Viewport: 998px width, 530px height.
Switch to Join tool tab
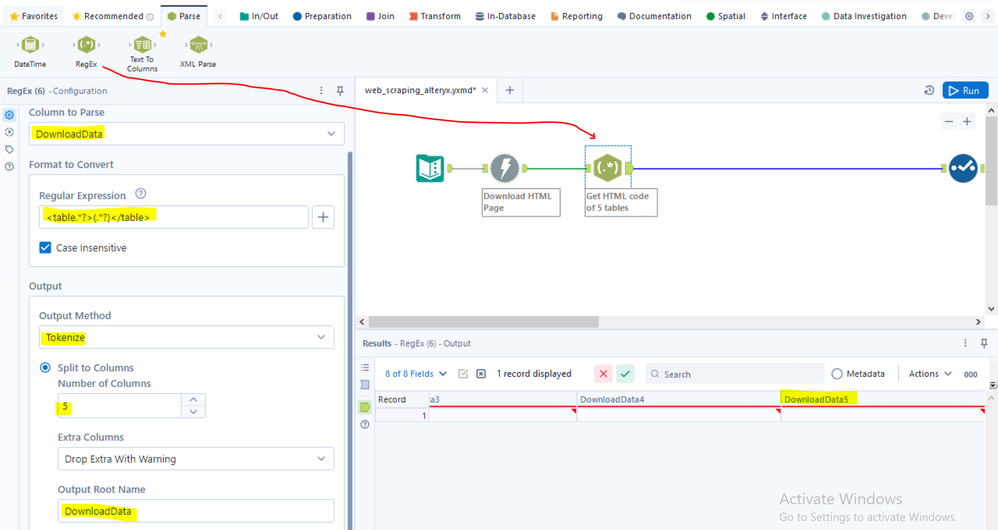pos(381,16)
